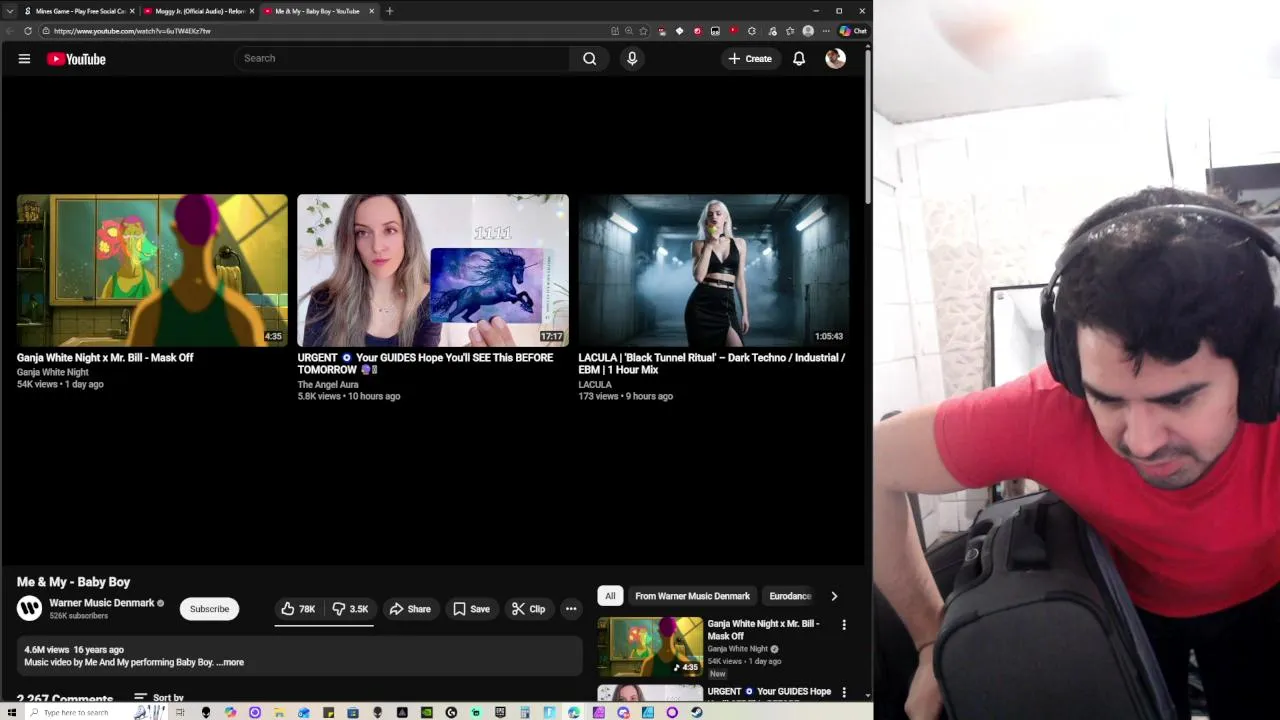Dislike the video with thumbs-down 3.5K
This screenshot has height=720, width=1280.
coord(350,609)
